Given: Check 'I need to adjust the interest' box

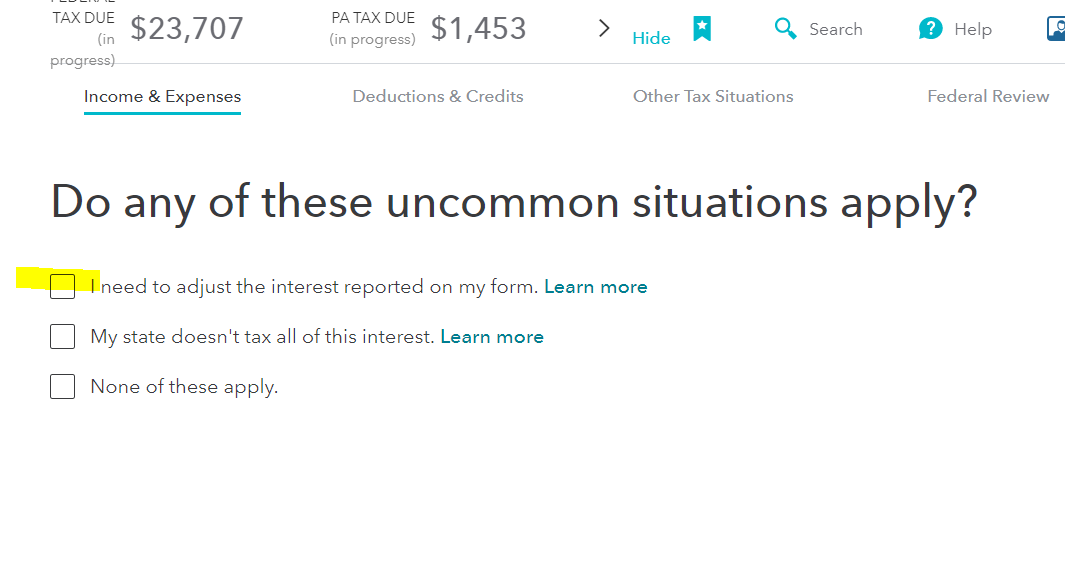Looking at the screenshot, I should (62, 287).
